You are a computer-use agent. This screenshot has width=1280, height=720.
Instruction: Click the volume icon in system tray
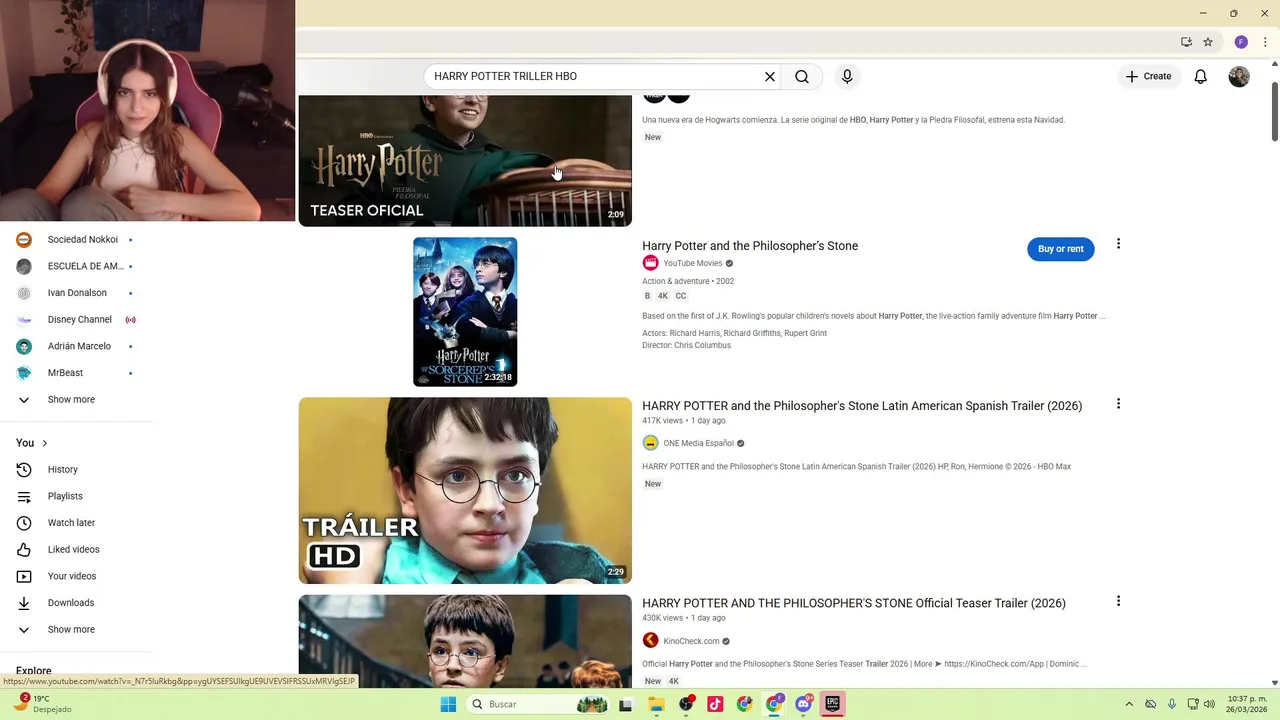click(1210, 704)
